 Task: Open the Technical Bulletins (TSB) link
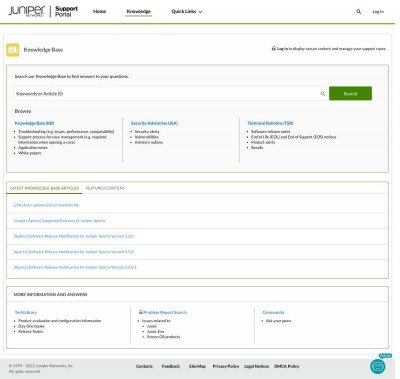point(270,123)
